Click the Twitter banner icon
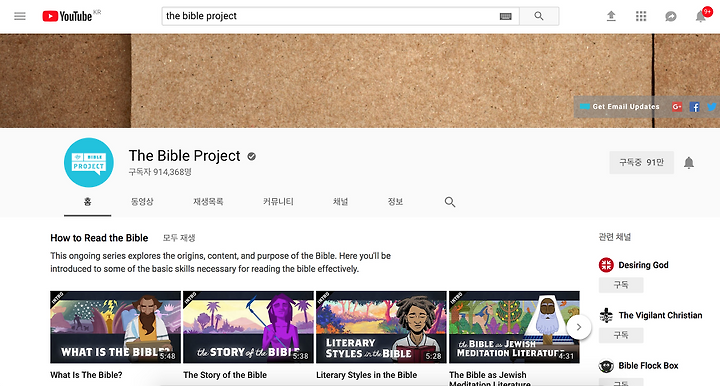 pyautogui.click(x=712, y=107)
